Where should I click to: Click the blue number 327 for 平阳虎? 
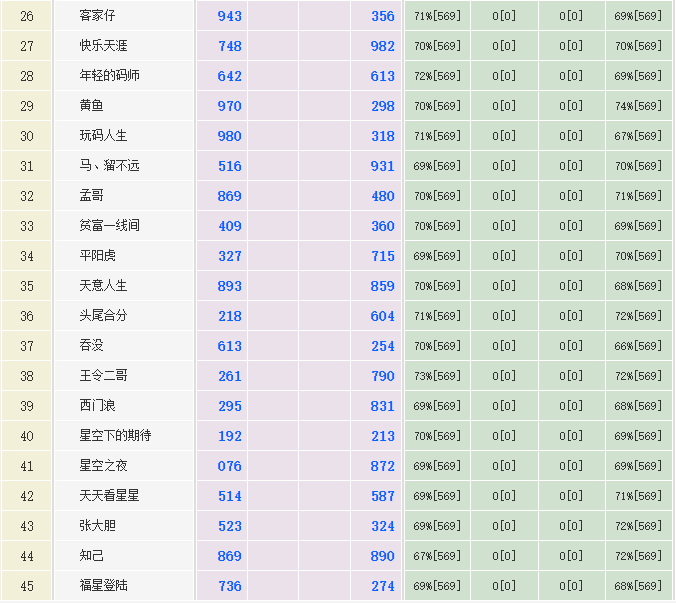229,256
